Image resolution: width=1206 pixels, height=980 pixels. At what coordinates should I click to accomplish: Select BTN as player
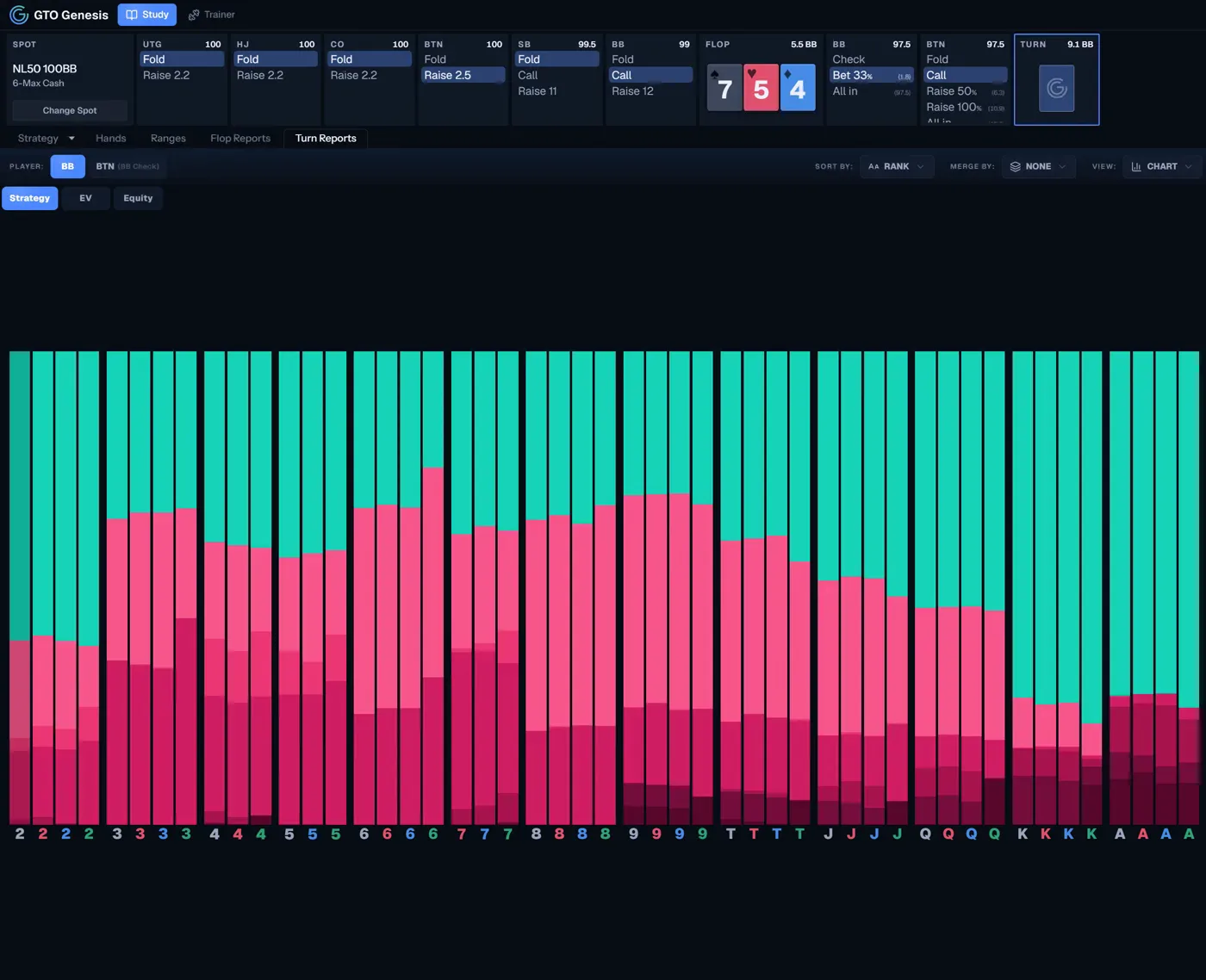tap(127, 166)
